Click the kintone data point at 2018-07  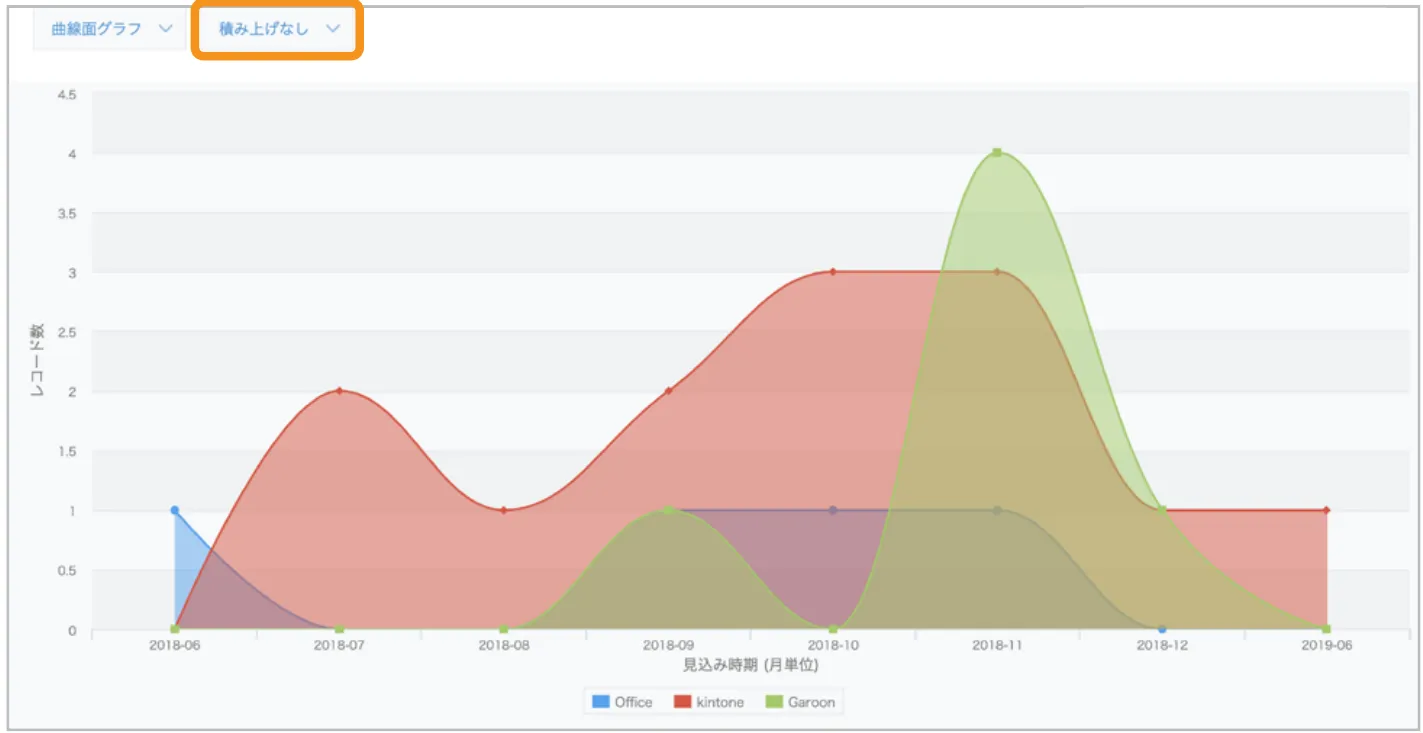[x=339, y=390]
